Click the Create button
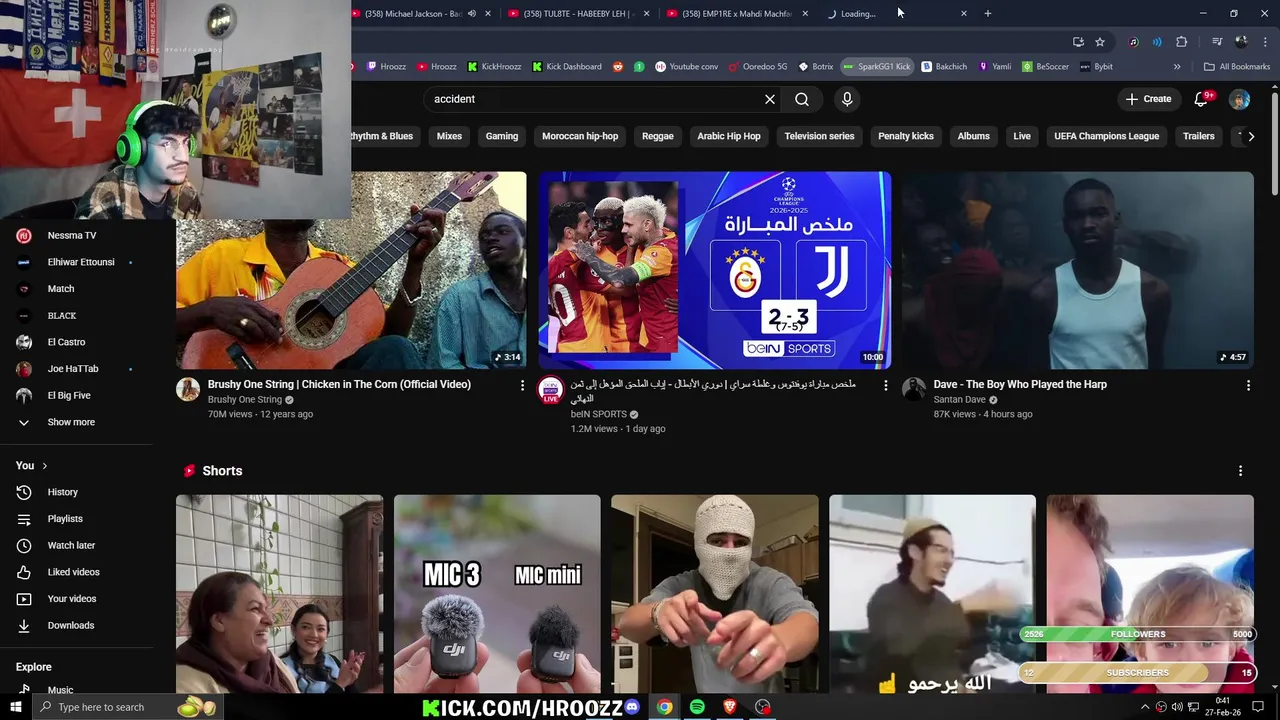This screenshot has height=720, width=1280. coord(1148,99)
